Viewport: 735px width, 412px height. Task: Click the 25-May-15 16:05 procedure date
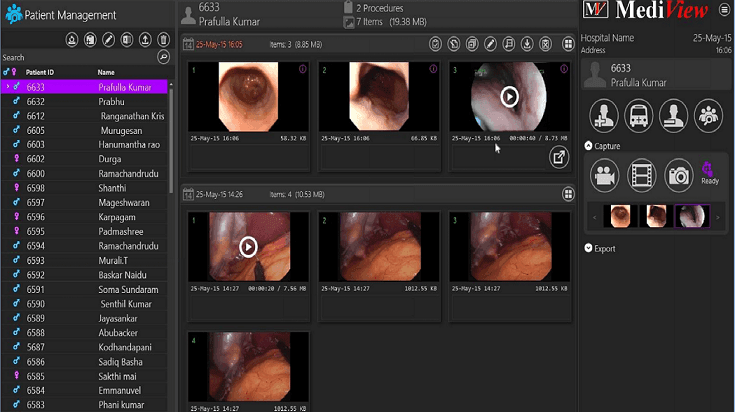(219, 45)
